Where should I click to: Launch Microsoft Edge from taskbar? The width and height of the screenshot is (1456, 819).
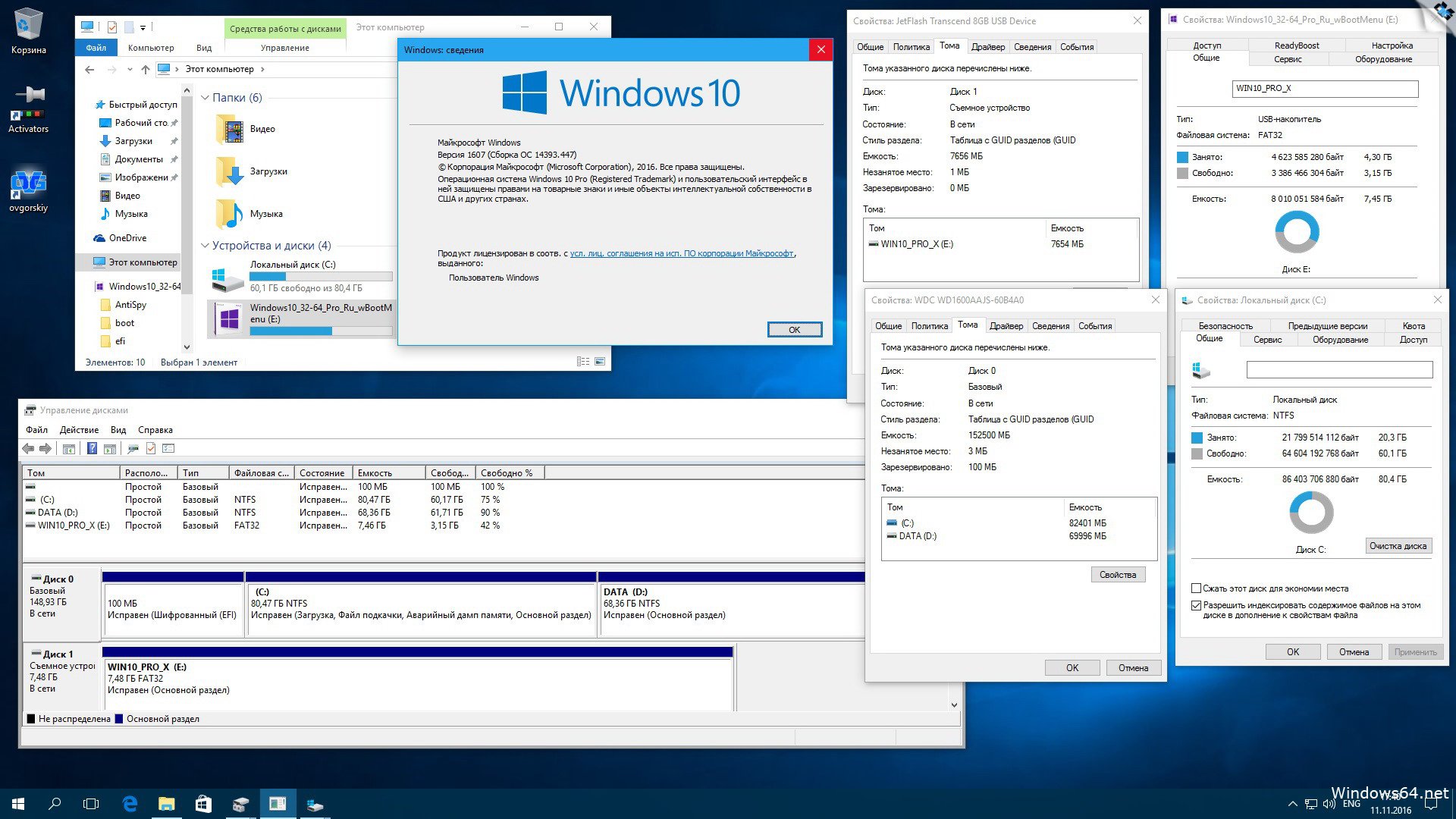(130, 804)
